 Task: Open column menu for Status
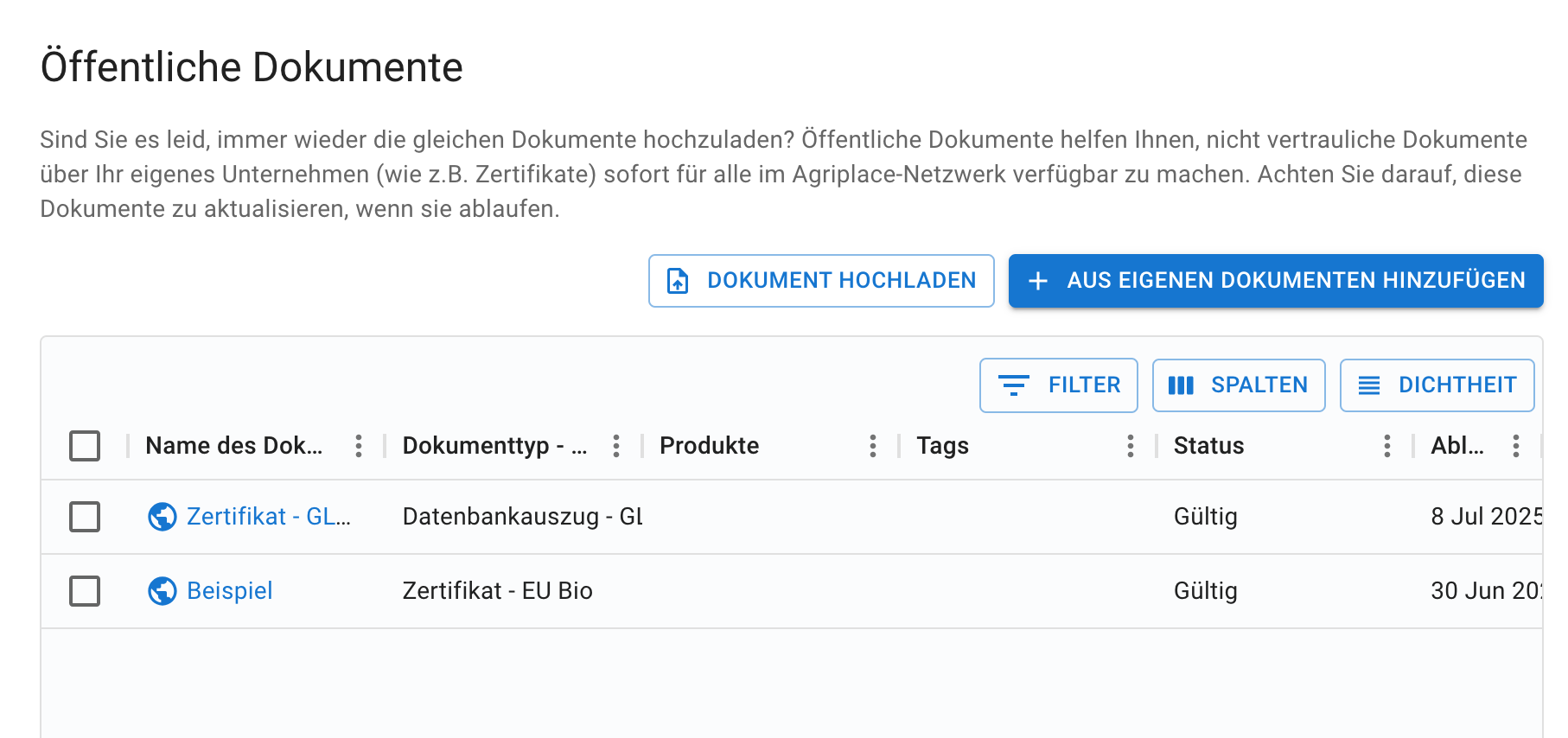[1387, 446]
